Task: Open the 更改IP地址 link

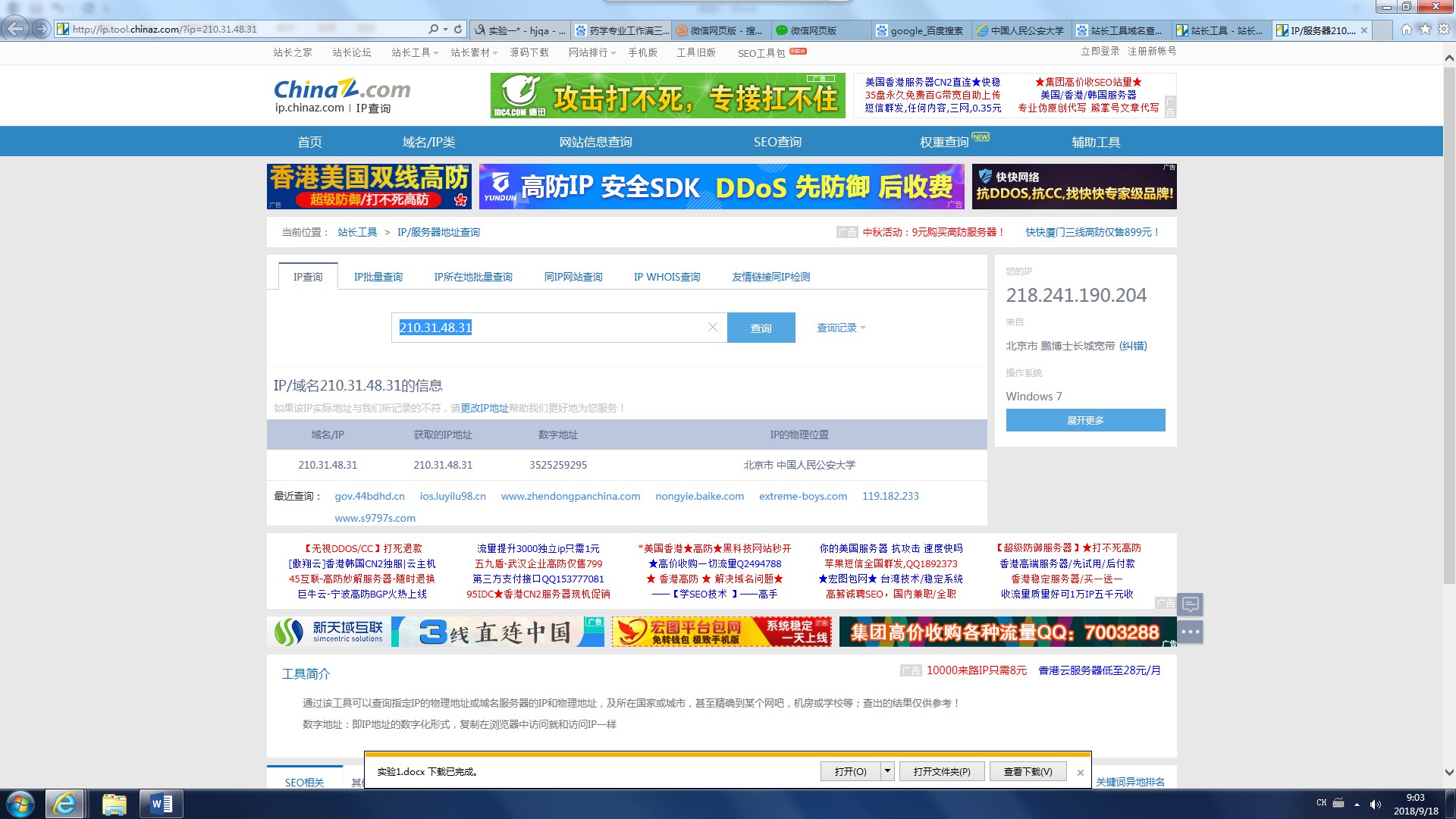Action: click(x=485, y=408)
